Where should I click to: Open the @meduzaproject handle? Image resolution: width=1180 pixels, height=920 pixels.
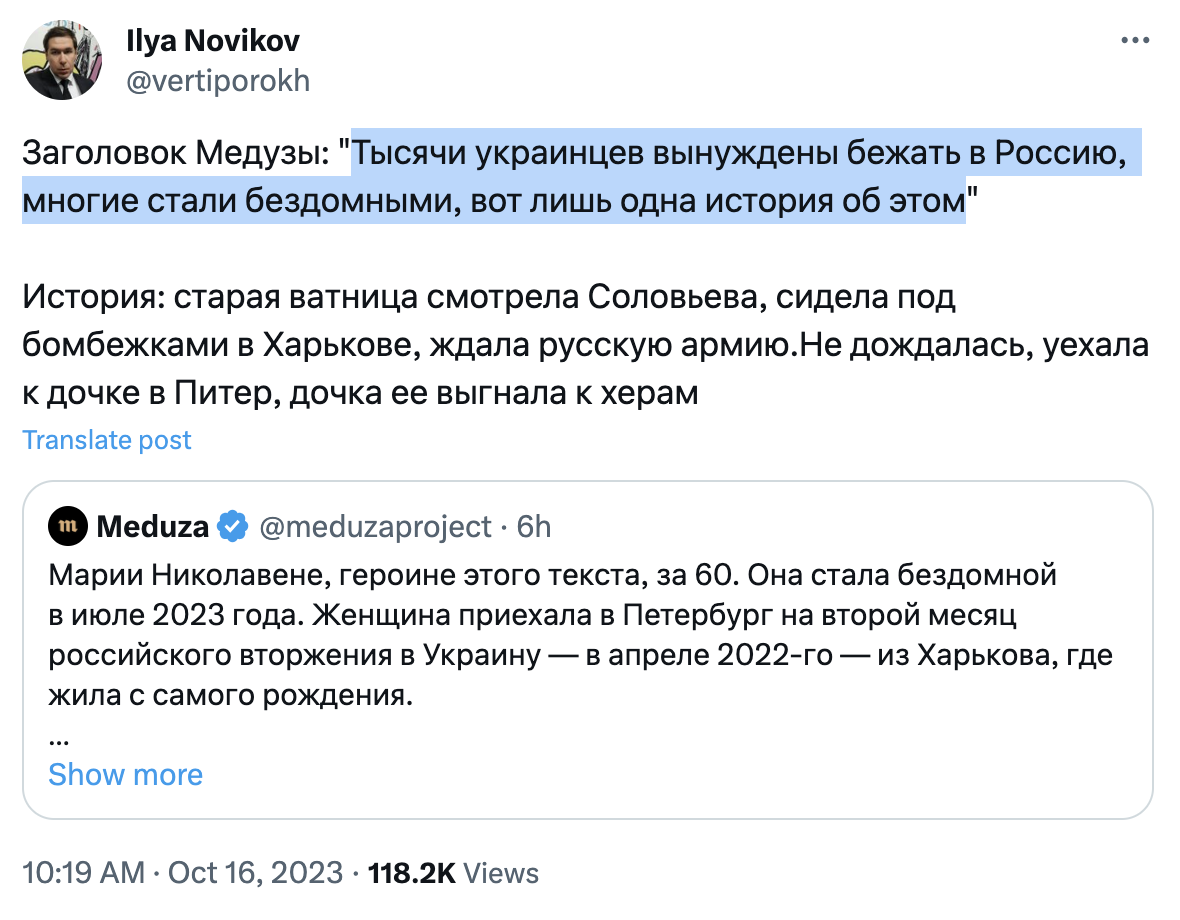375,526
